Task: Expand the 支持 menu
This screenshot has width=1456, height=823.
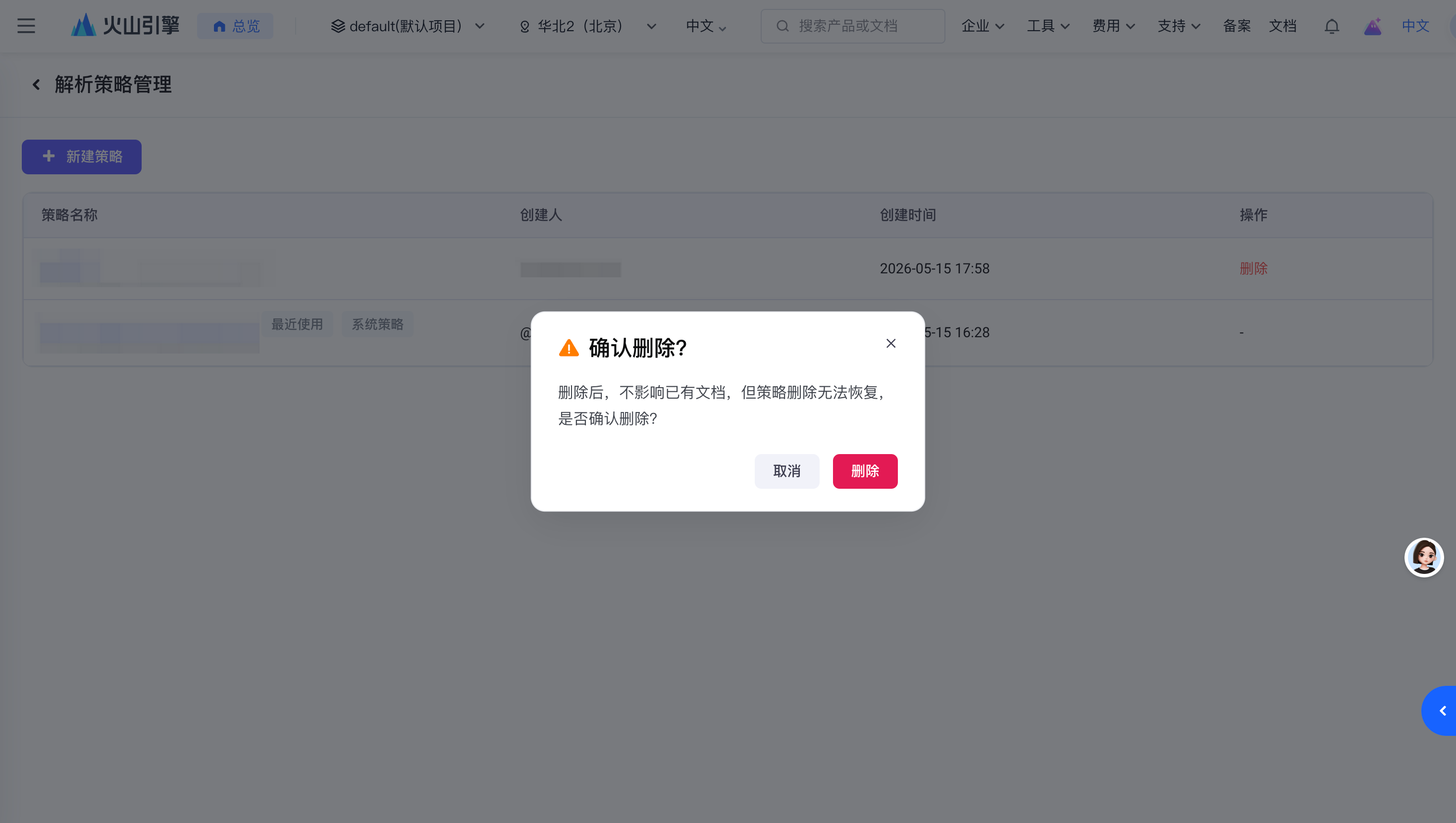Action: point(1179,26)
